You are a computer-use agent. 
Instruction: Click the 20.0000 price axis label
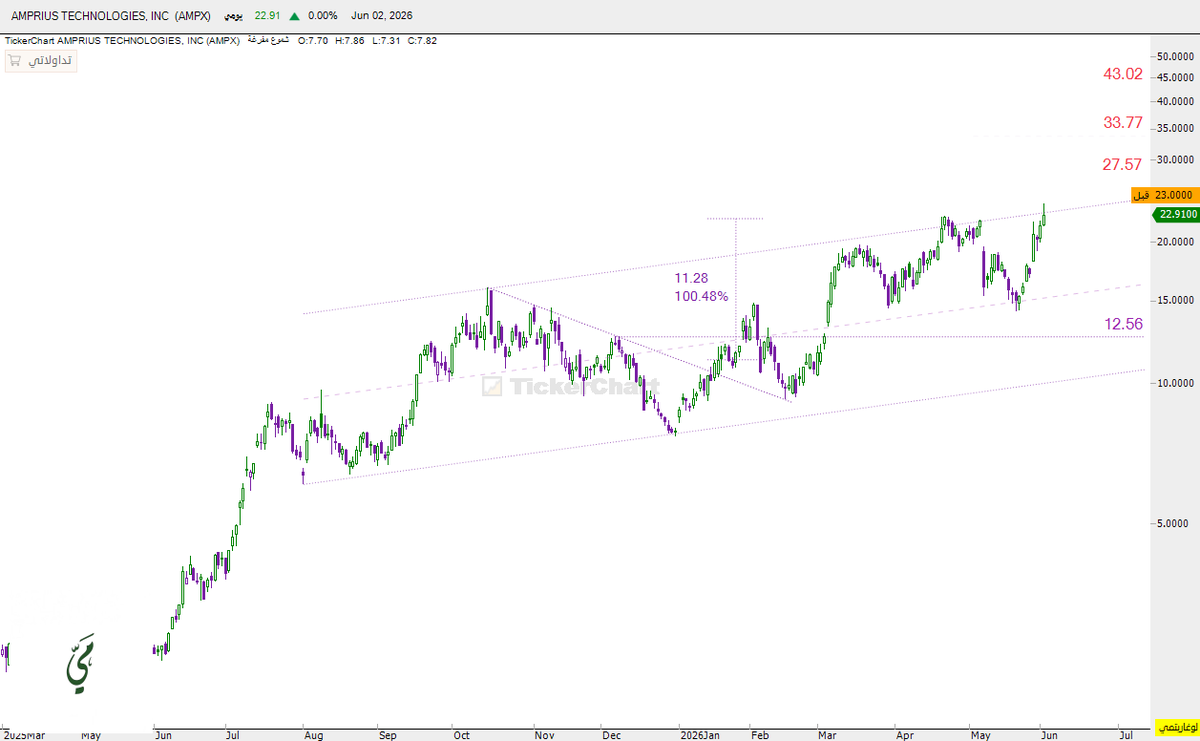(x=1176, y=242)
